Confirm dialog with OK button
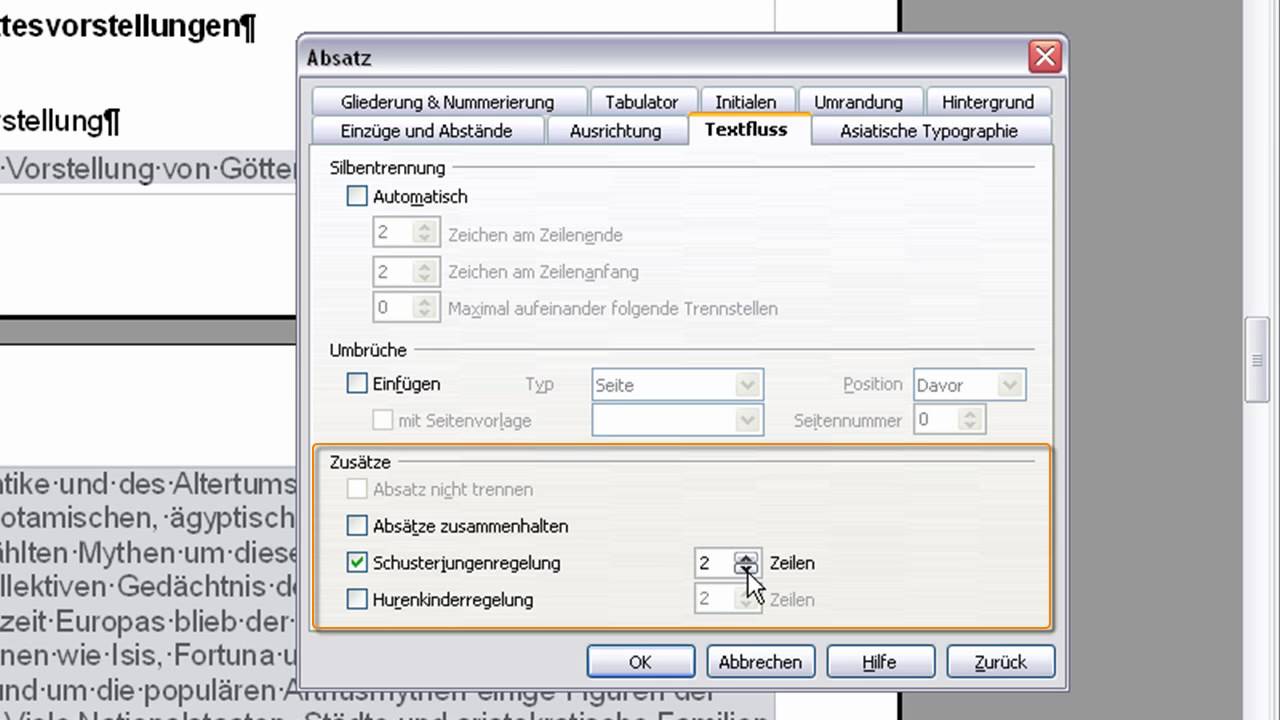 click(x=640, y=662)
